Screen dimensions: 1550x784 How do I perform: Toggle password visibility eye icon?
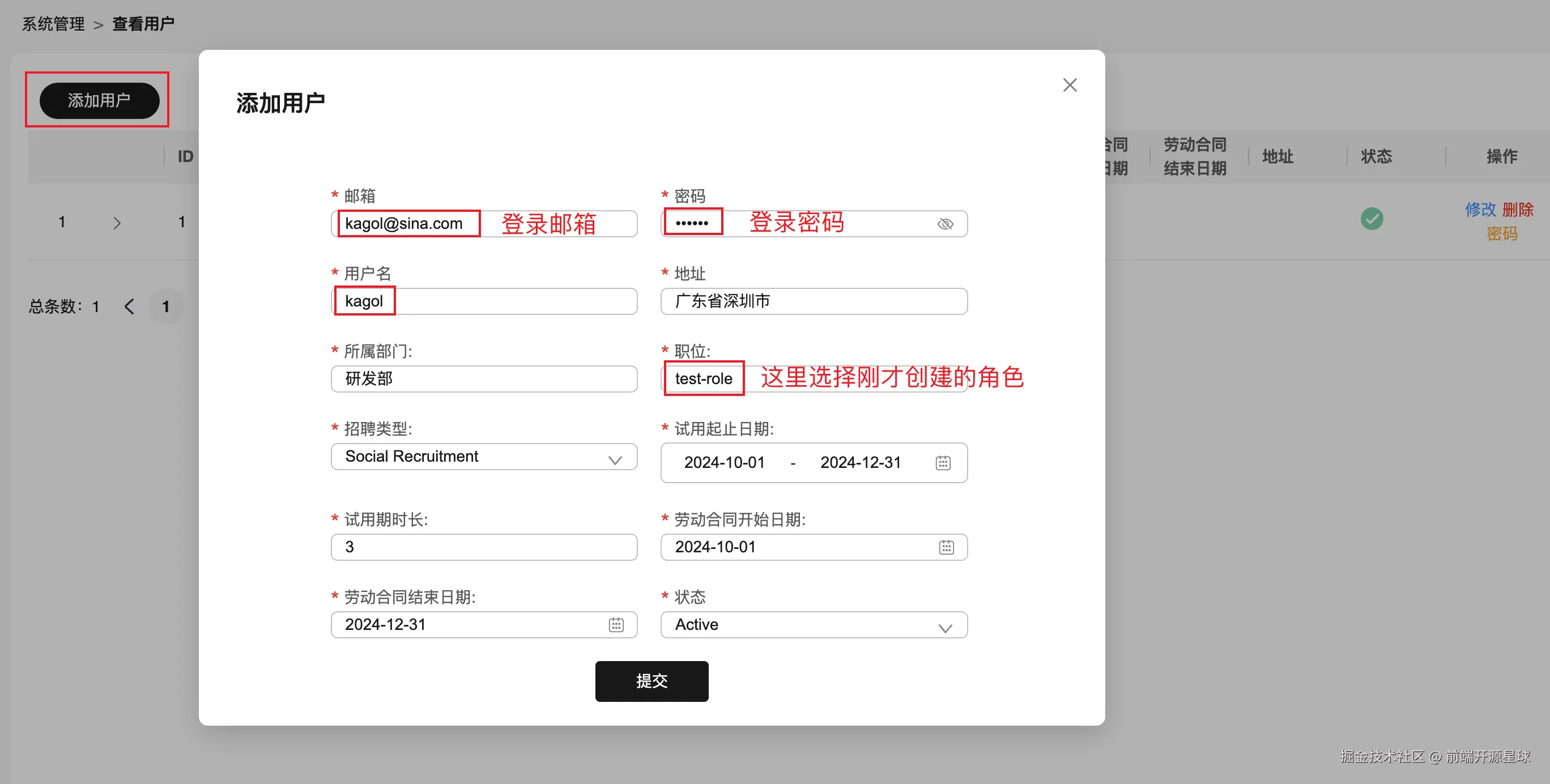[x=945, y=224]
